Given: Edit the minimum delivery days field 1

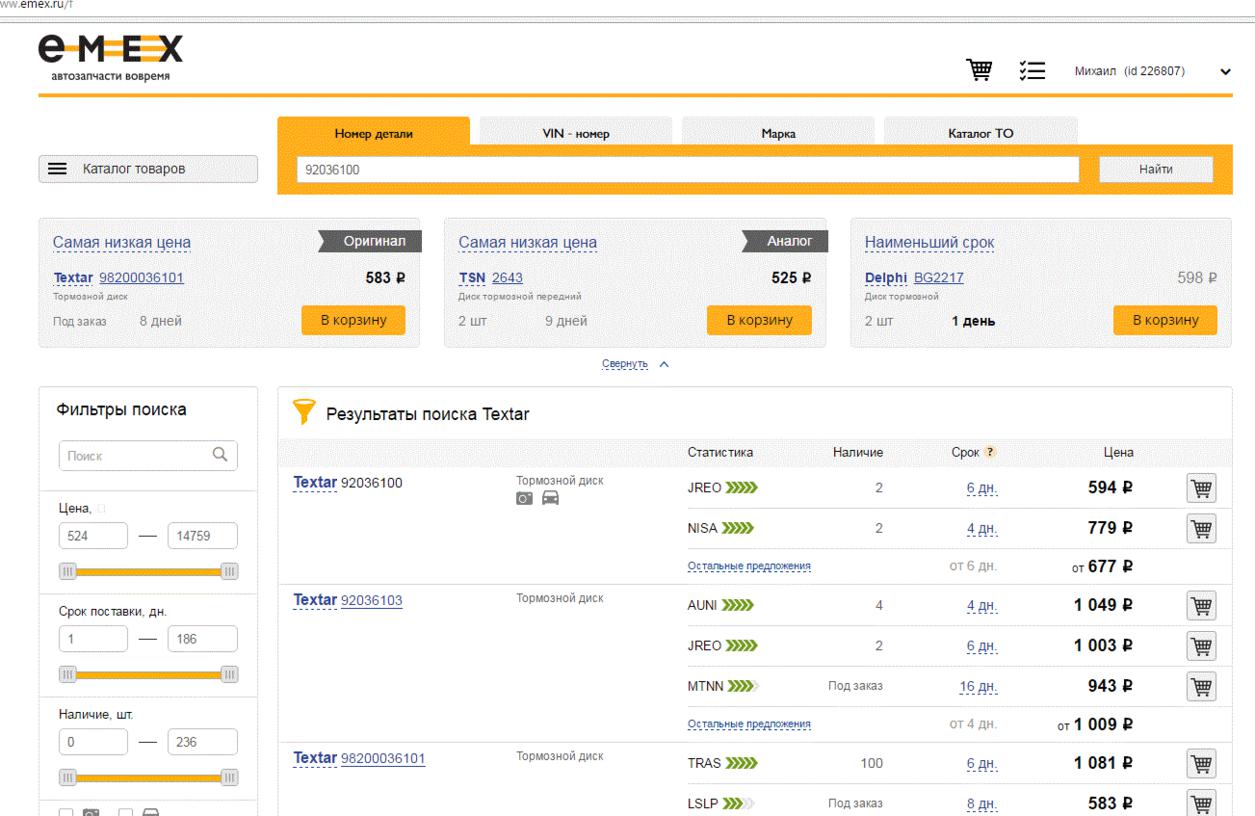Looking at the screenshot, I should [x=94, y=639].
